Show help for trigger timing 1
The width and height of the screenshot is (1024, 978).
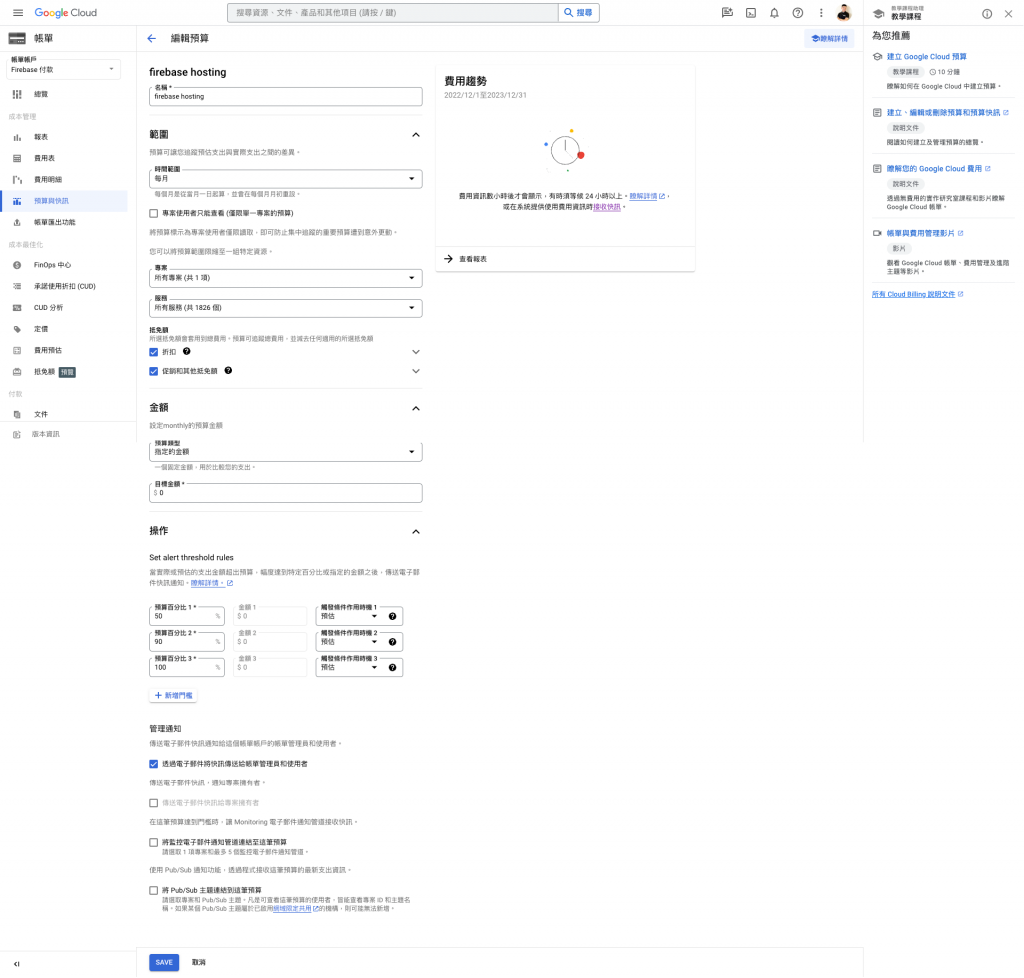pyautogui.click(x=392, y=616)
